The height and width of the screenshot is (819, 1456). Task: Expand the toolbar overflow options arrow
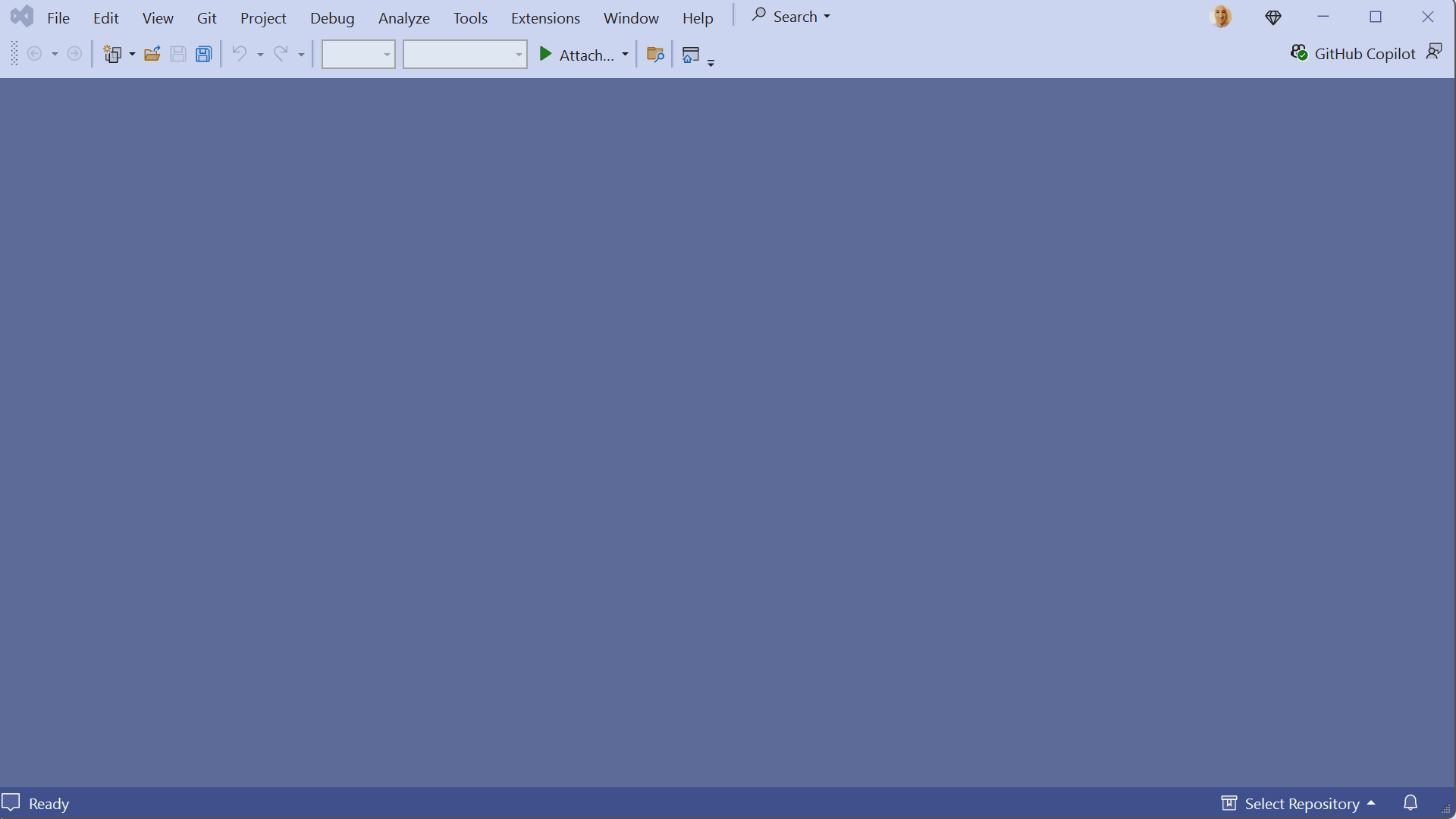711,63
